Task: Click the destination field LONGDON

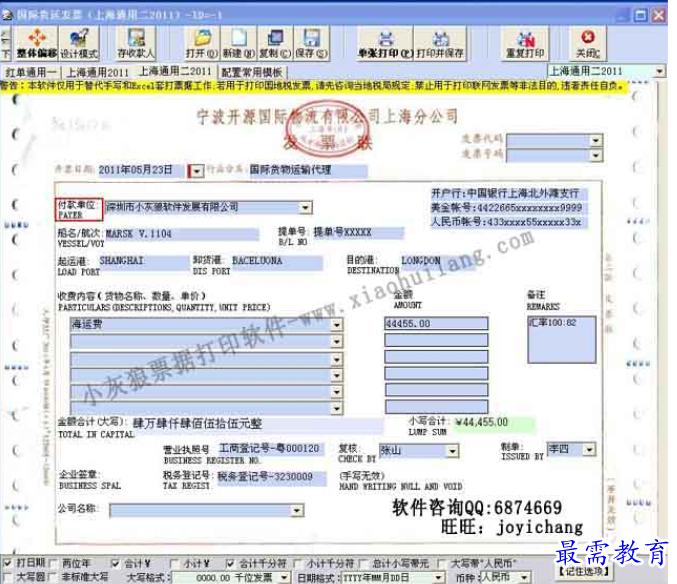Action: pyautogui.click(x=437, y=261)
